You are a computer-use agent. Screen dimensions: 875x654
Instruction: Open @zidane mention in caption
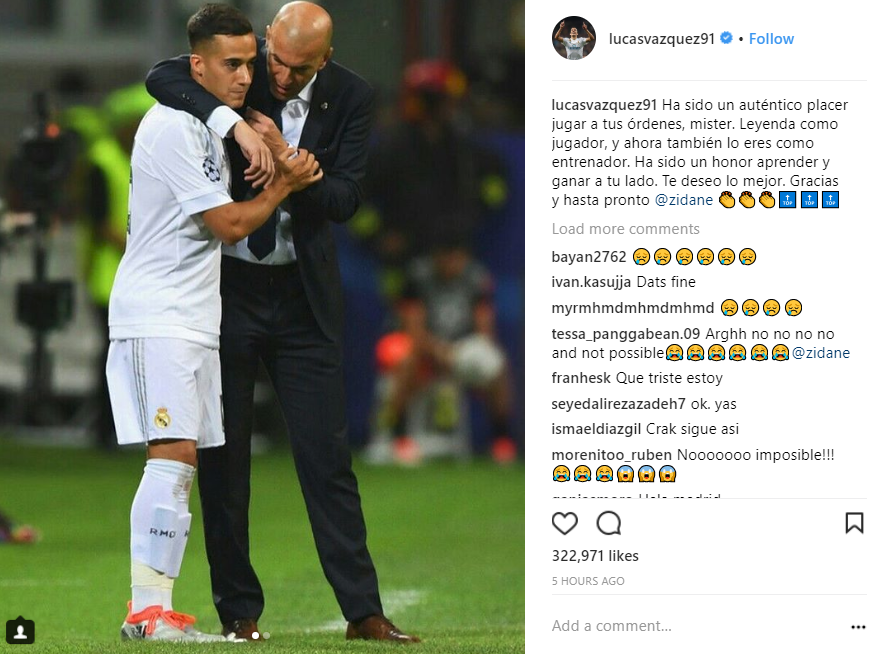(x=684, y=200)
